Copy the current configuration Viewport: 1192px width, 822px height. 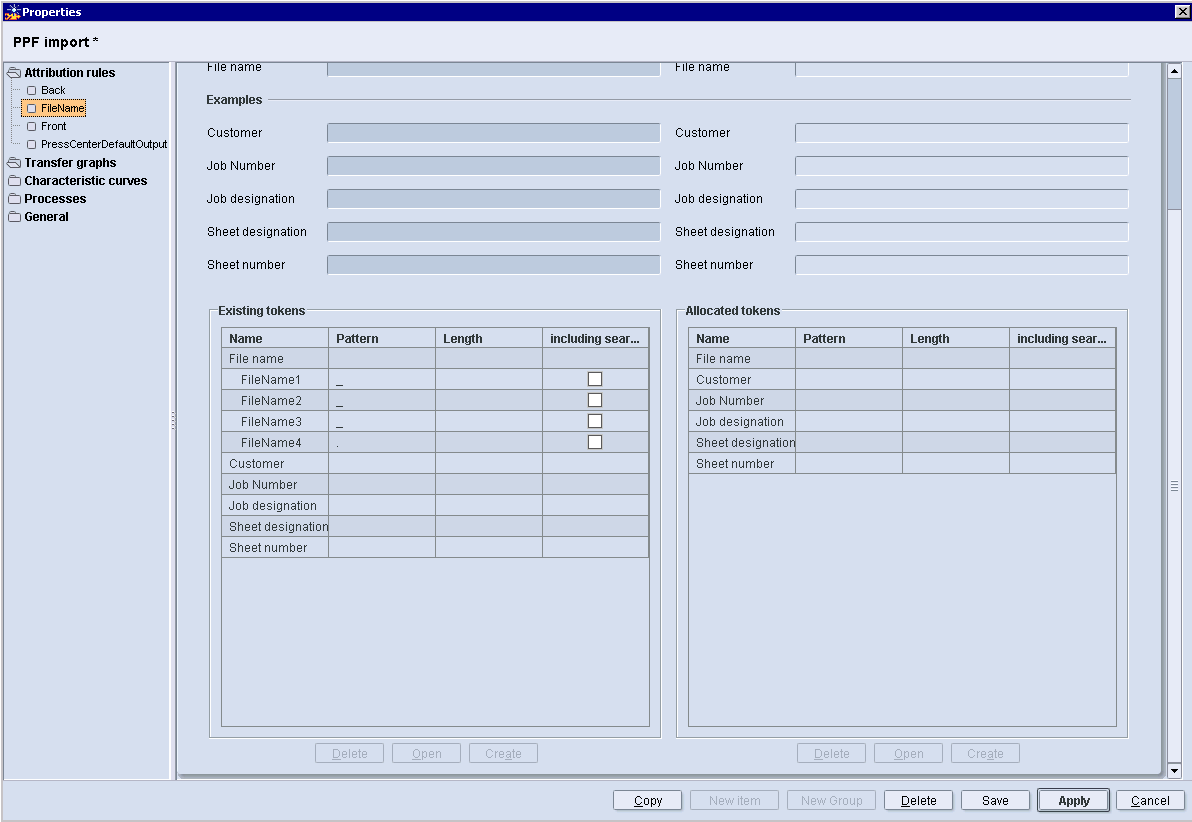tap(647, 800)
